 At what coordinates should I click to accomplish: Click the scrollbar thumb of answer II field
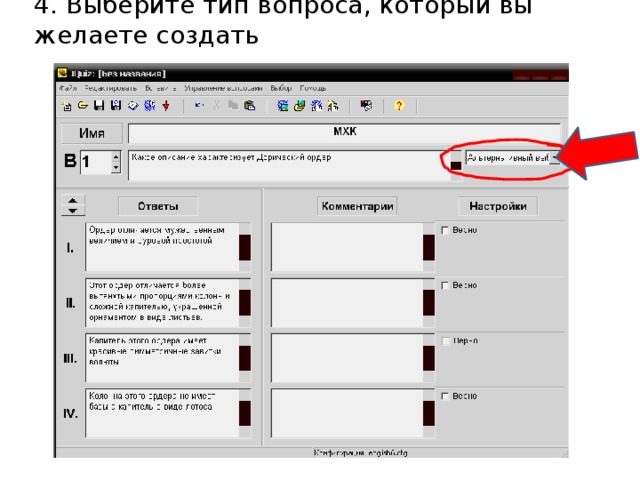245,302
